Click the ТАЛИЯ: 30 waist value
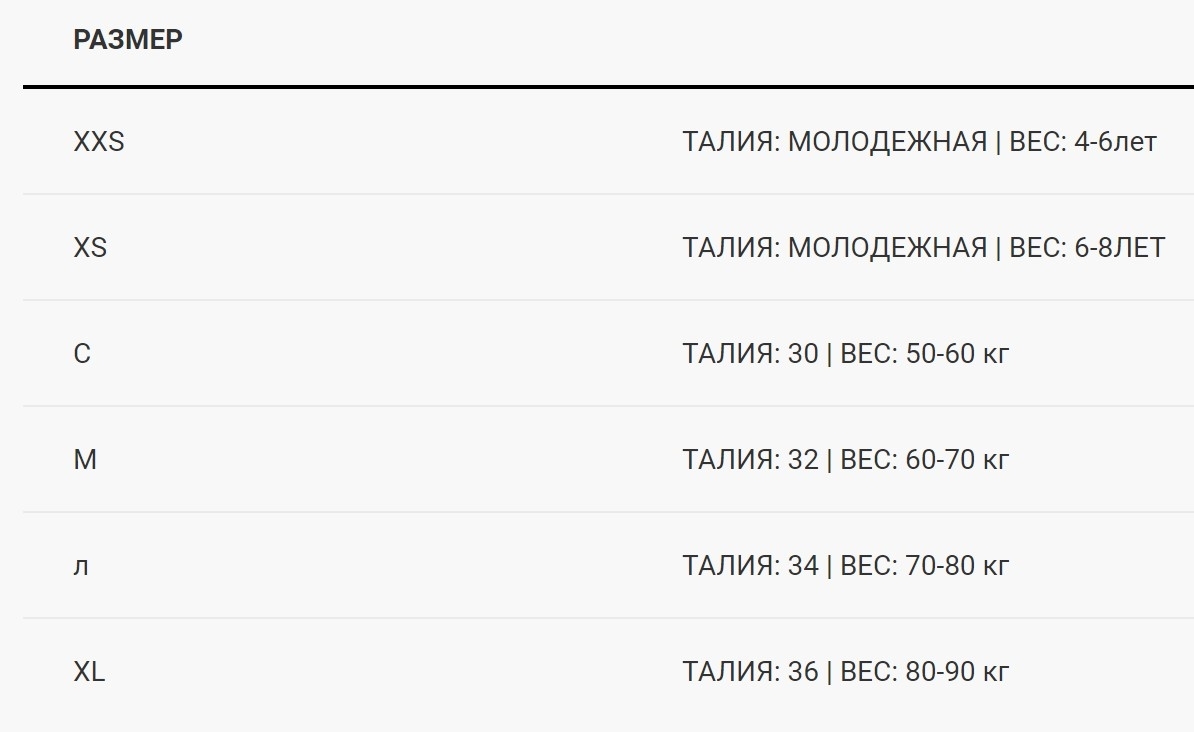The width and height of the screenshot is (1194, 732). coord(750,354)
